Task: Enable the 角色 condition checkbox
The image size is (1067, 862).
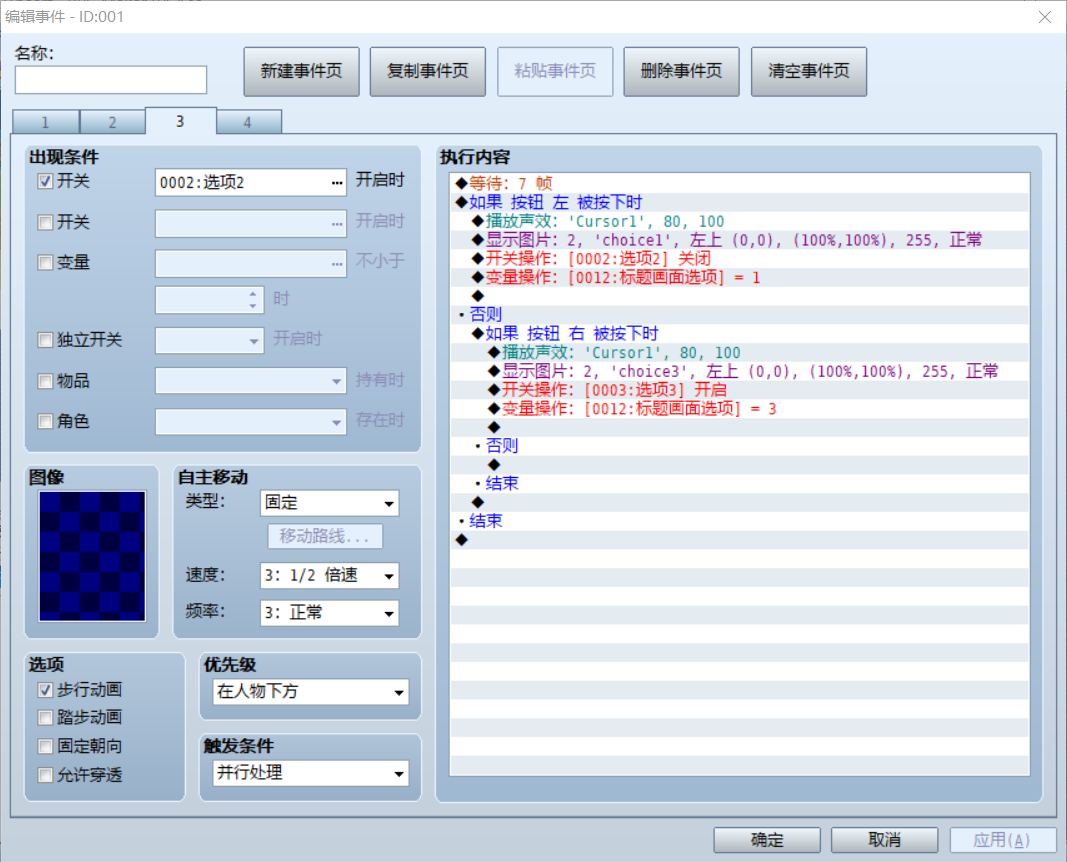Action: (46, 421)
